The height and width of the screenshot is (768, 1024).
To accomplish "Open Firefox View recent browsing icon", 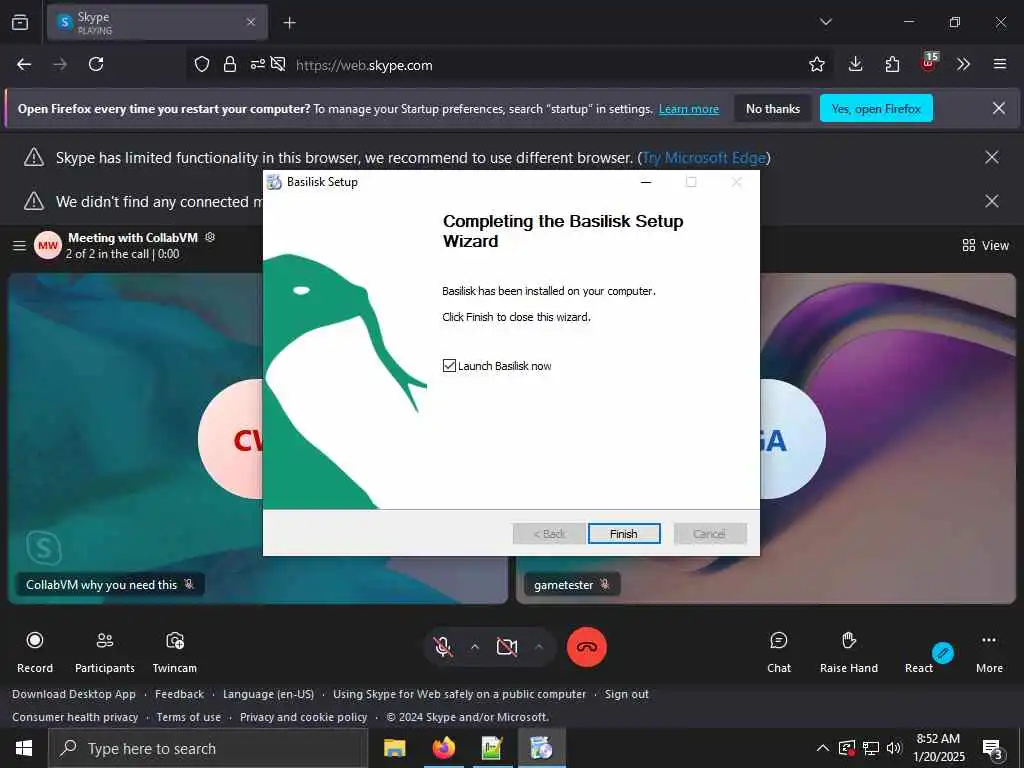I will (x=20, y=22).
